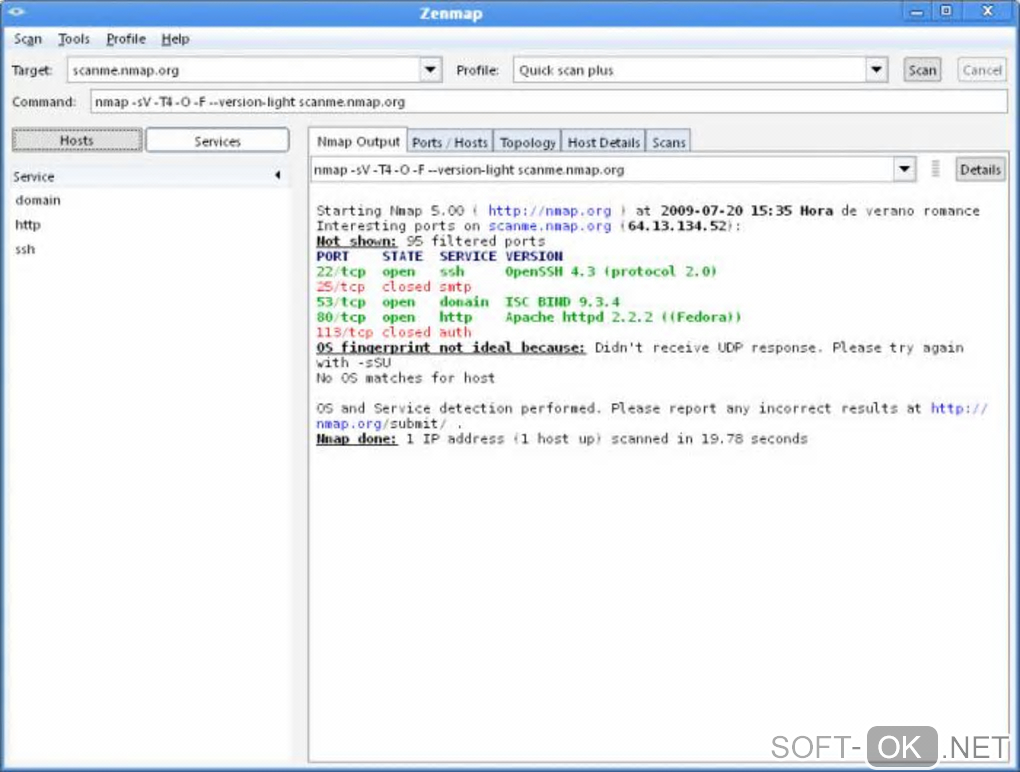Switch to the Scans tab

point(669,142)
